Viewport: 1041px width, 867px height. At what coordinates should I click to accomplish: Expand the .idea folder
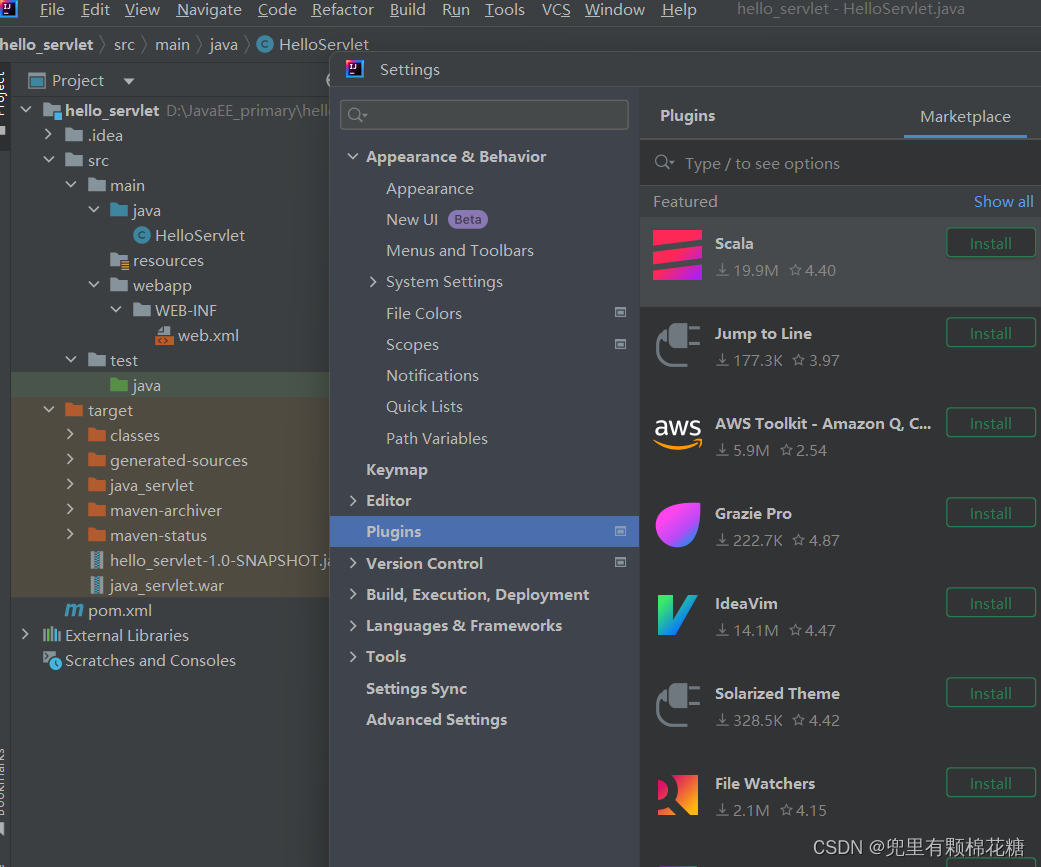coord(48,135)
